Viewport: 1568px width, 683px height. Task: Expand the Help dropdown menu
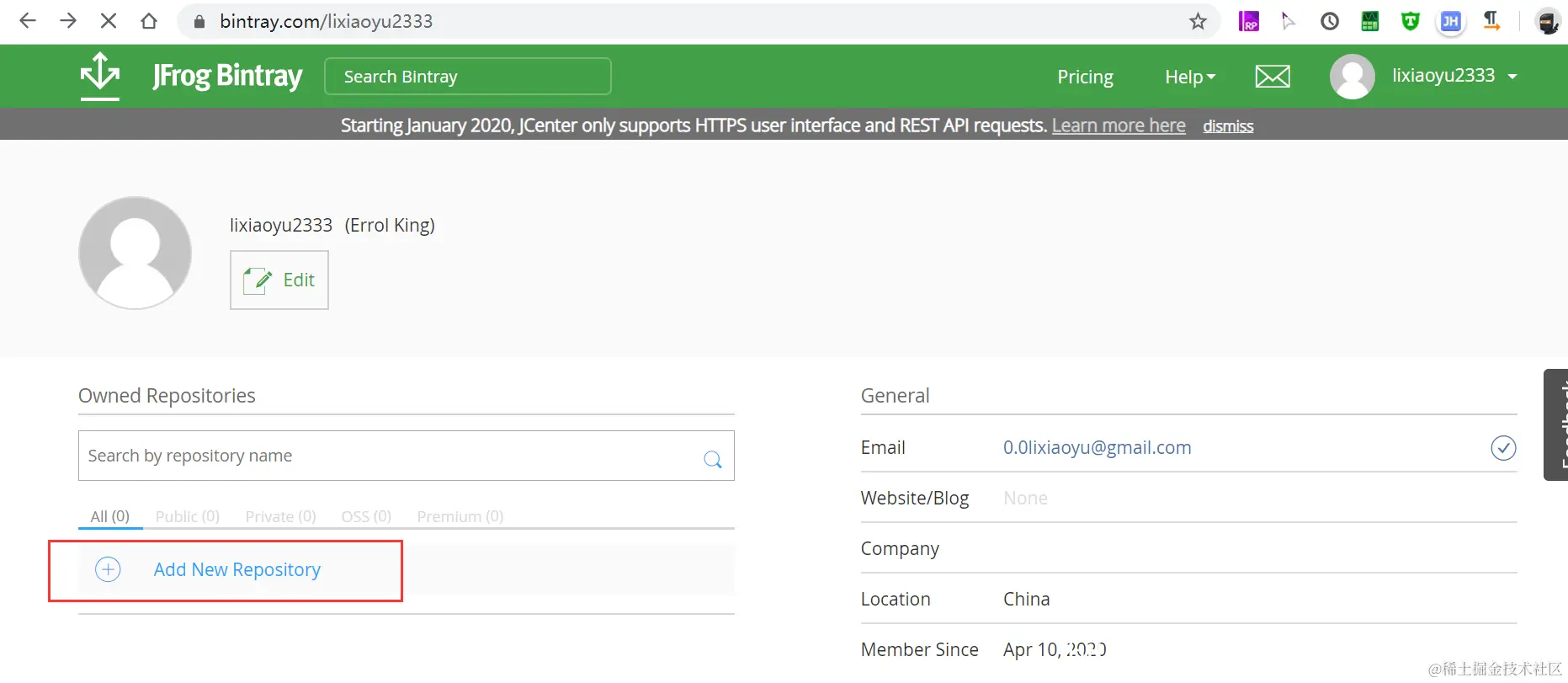(x=1190, y=77)
